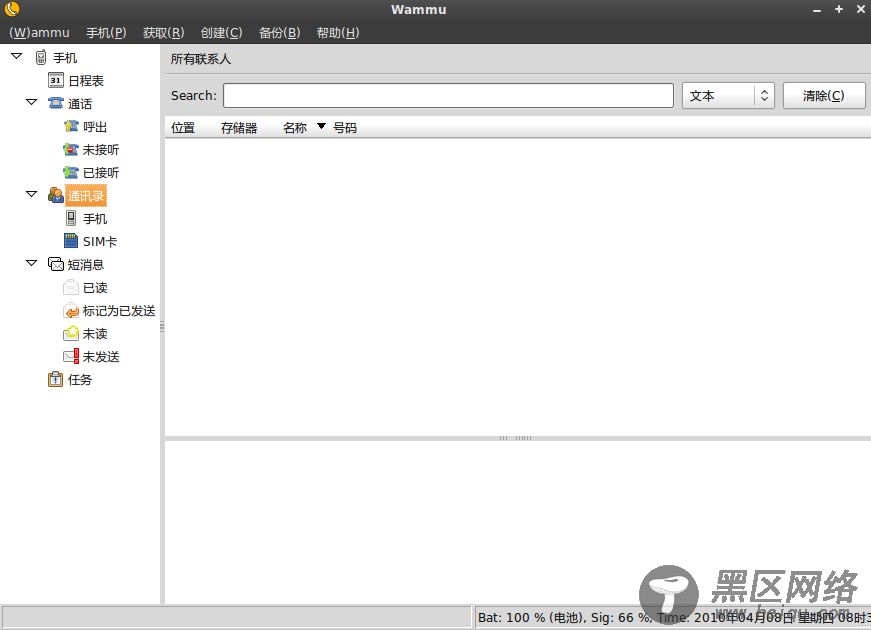Screen dimensions: 871x630
Task: Click the calendar icon beside 日程表
Action: tap(56, 81)
